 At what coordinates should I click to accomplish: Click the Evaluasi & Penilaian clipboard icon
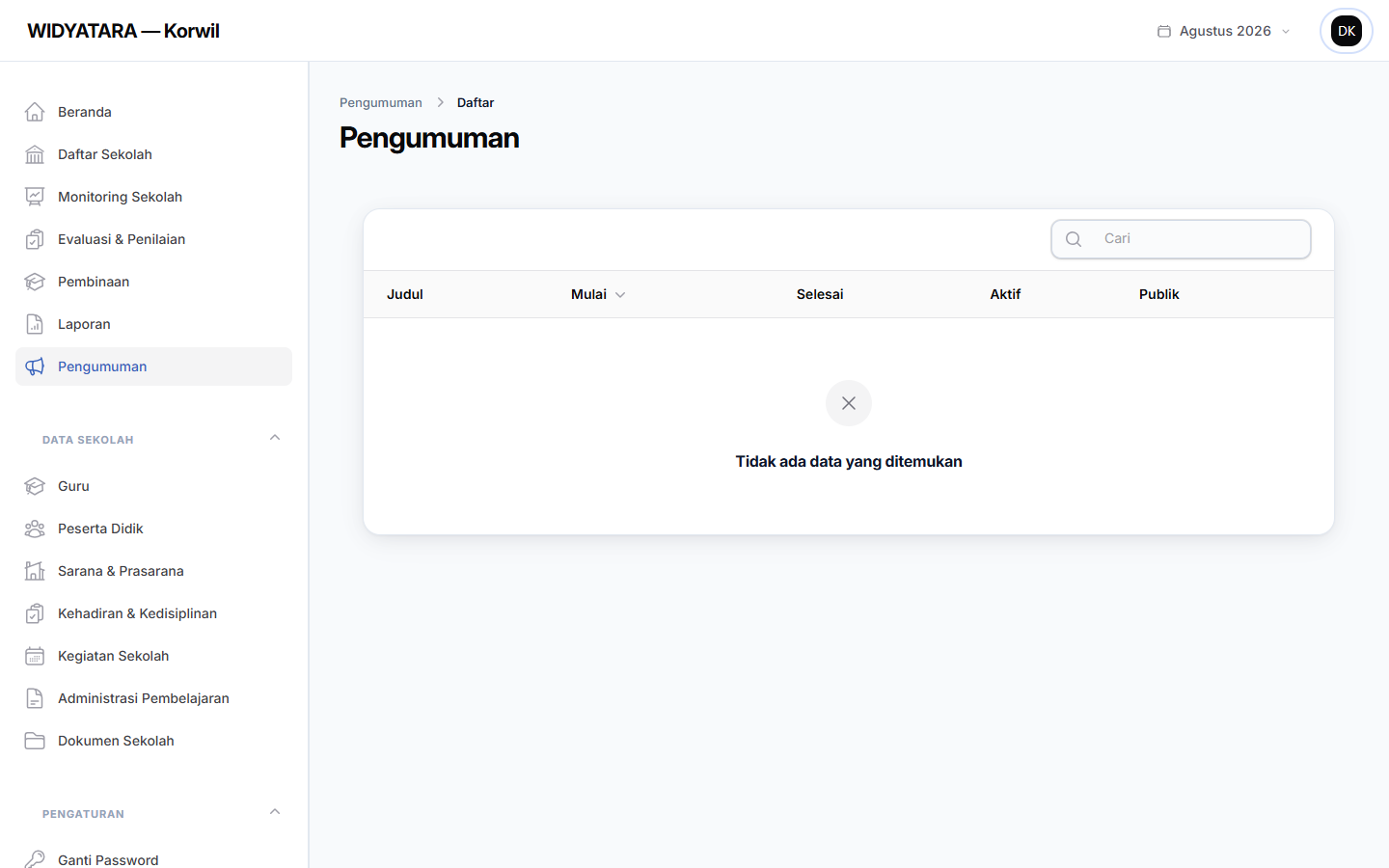(35, 239)
